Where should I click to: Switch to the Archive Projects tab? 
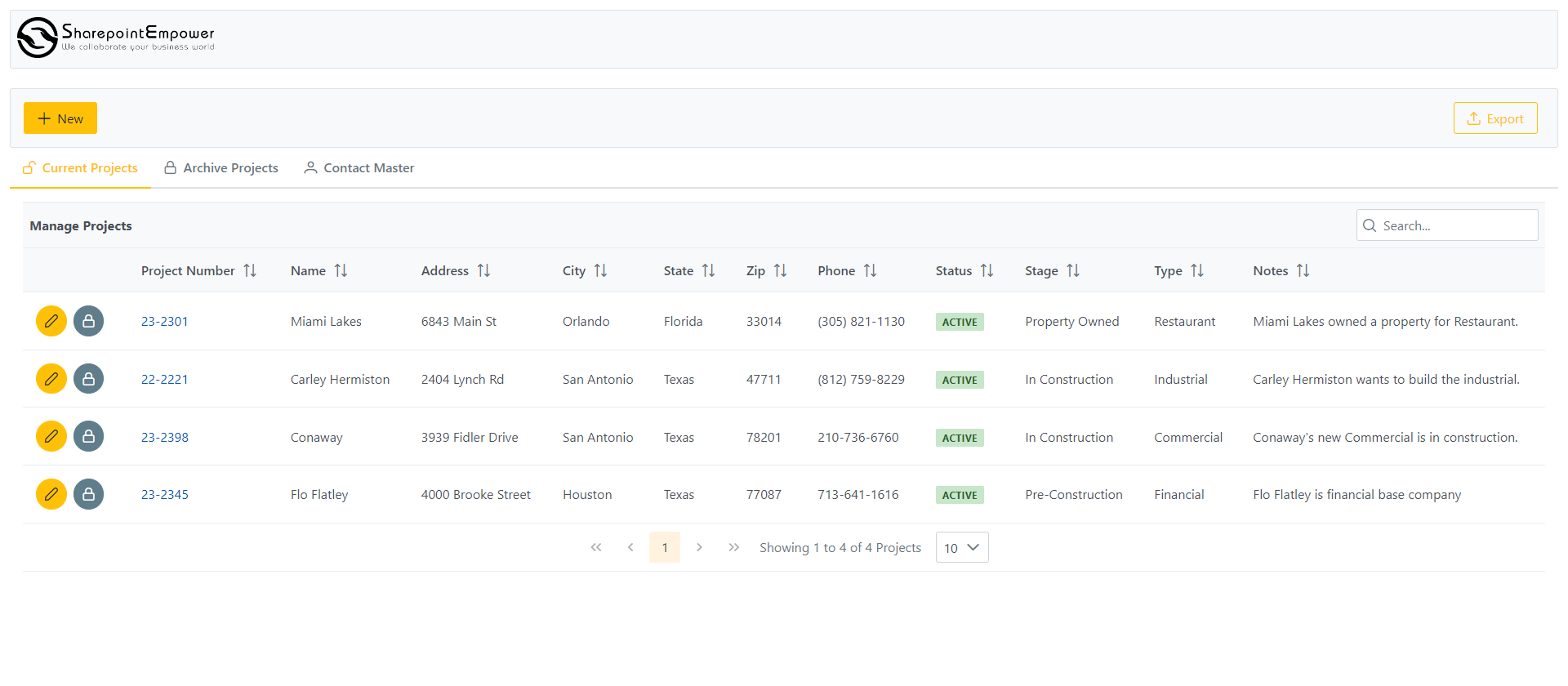pyautogui.click(x=221, y=167)
